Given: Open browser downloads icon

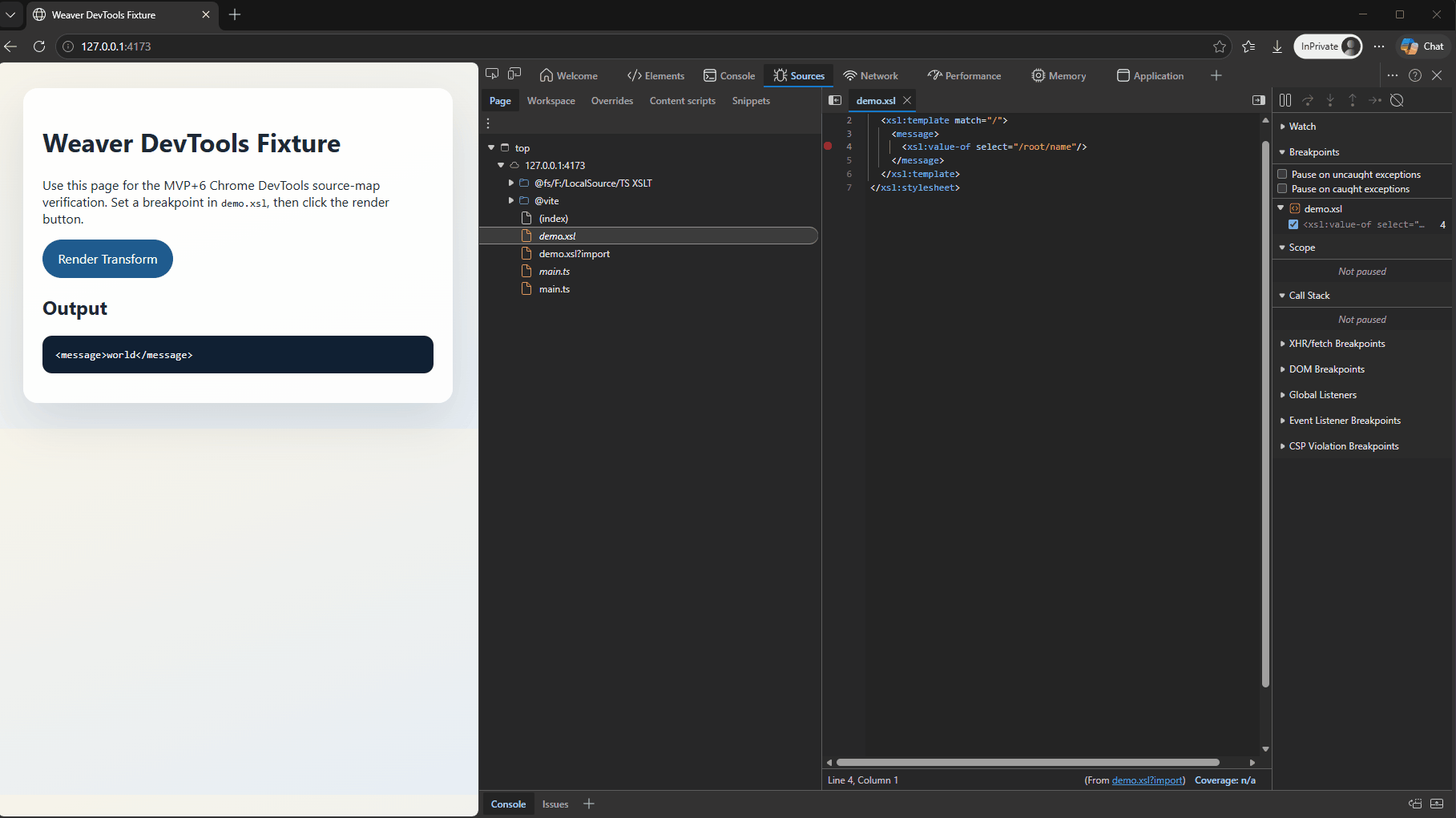Looking at the screenshot, I should 1277,46.
